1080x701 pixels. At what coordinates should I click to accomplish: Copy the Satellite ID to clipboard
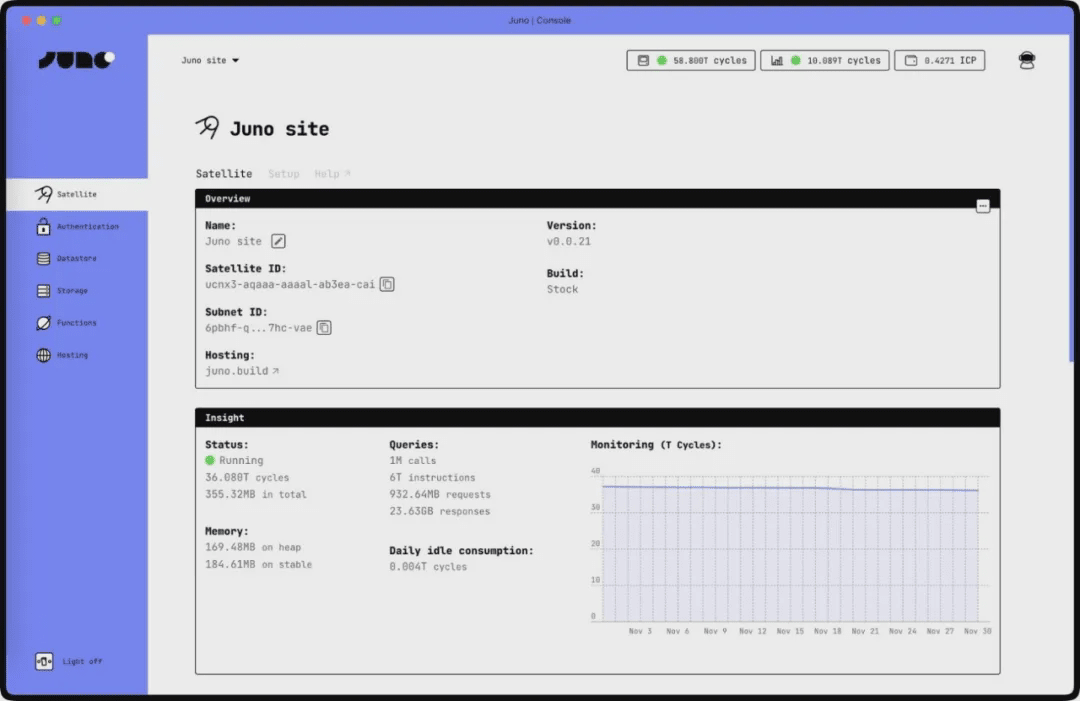(387, 284)
